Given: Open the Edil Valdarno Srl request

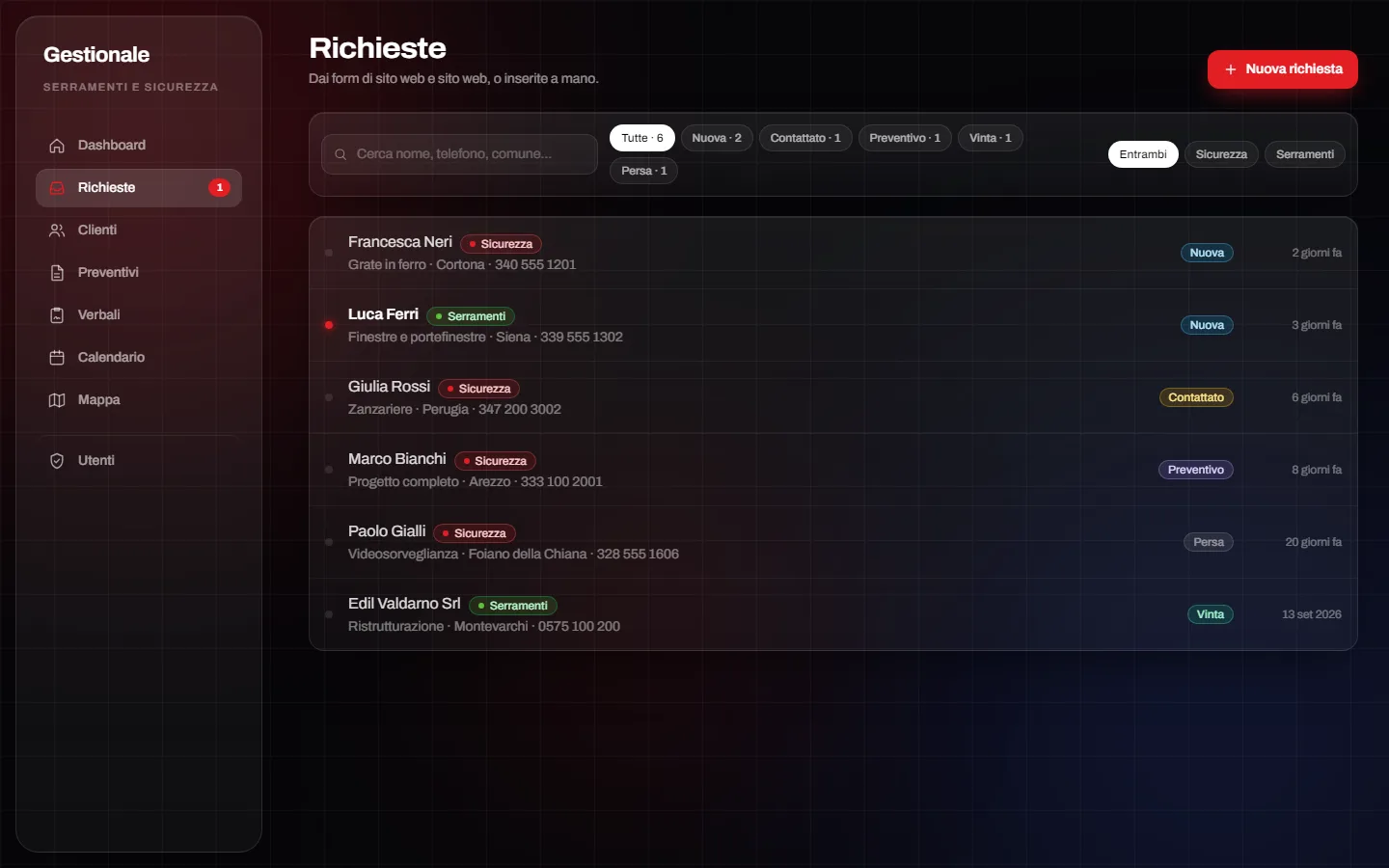Looking at the screenshot, I should coord(833,614).
